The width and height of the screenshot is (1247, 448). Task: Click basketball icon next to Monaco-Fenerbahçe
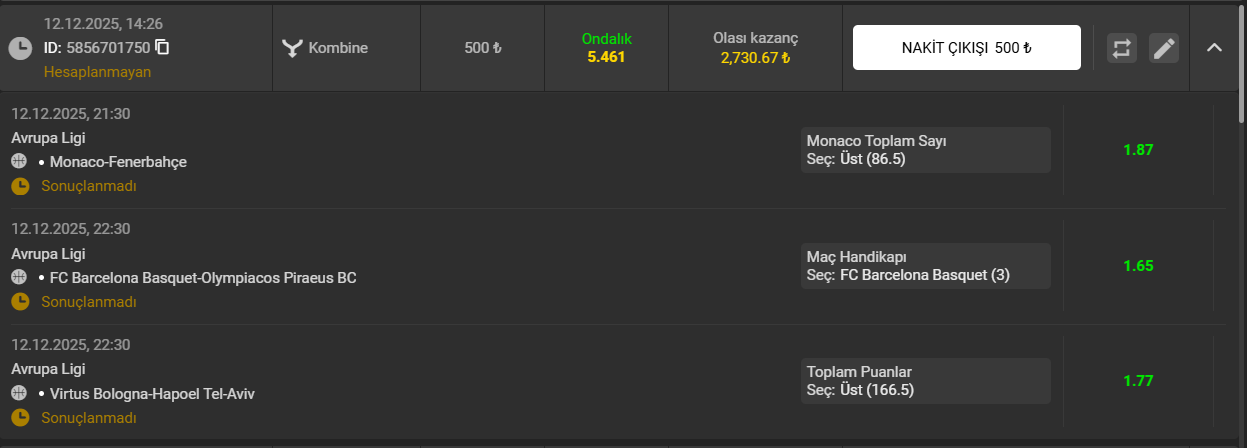pyautogui.click(x=19, y=161)
